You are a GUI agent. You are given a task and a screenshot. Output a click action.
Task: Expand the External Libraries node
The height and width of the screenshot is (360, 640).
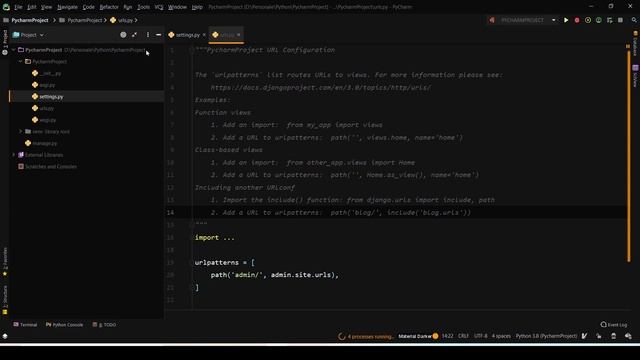pos(13,155)
